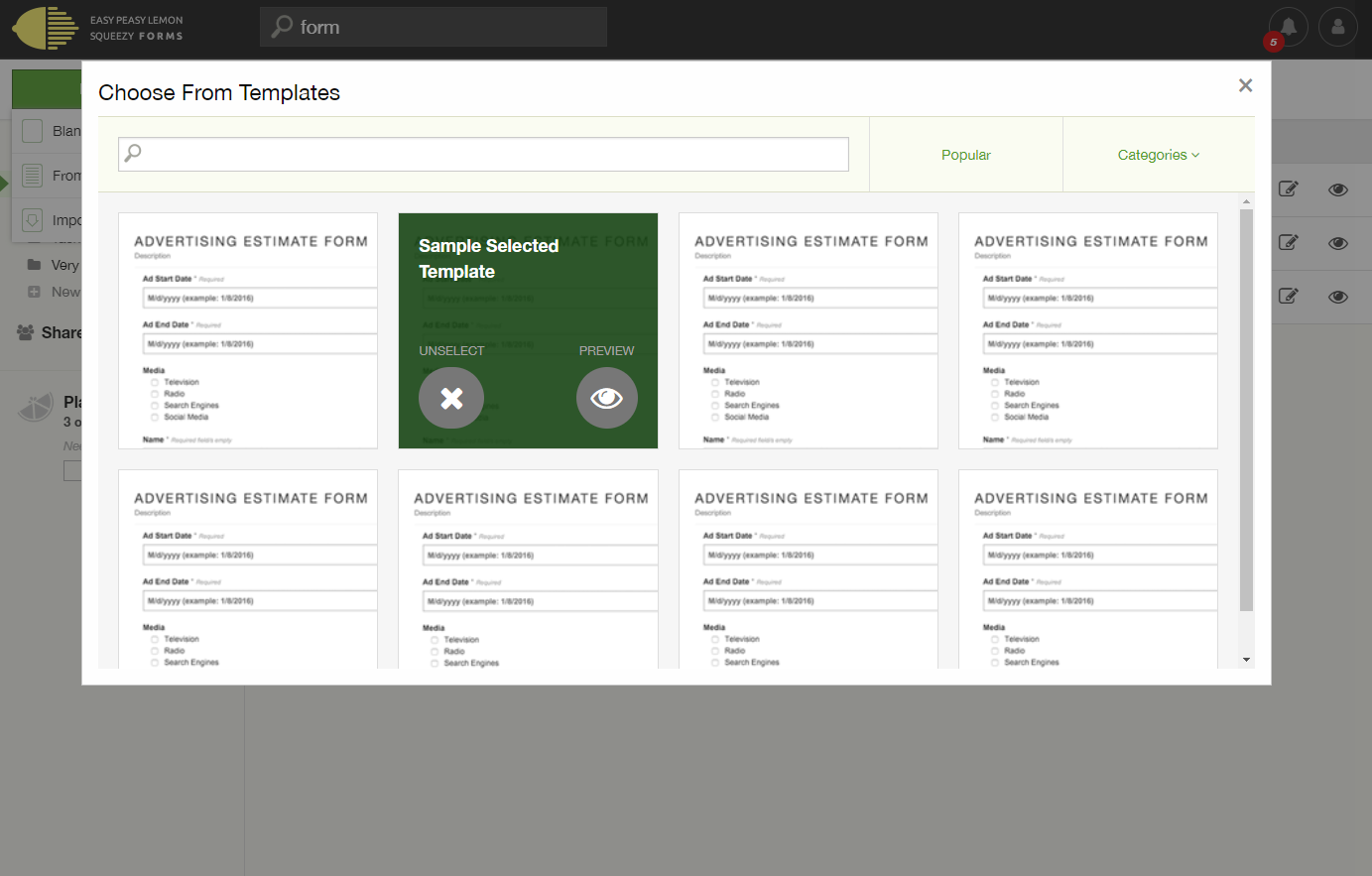Click the eye preview icon in the bottom background row
This screenshot has width=1372, height=876.
(x=1338, y=297)
